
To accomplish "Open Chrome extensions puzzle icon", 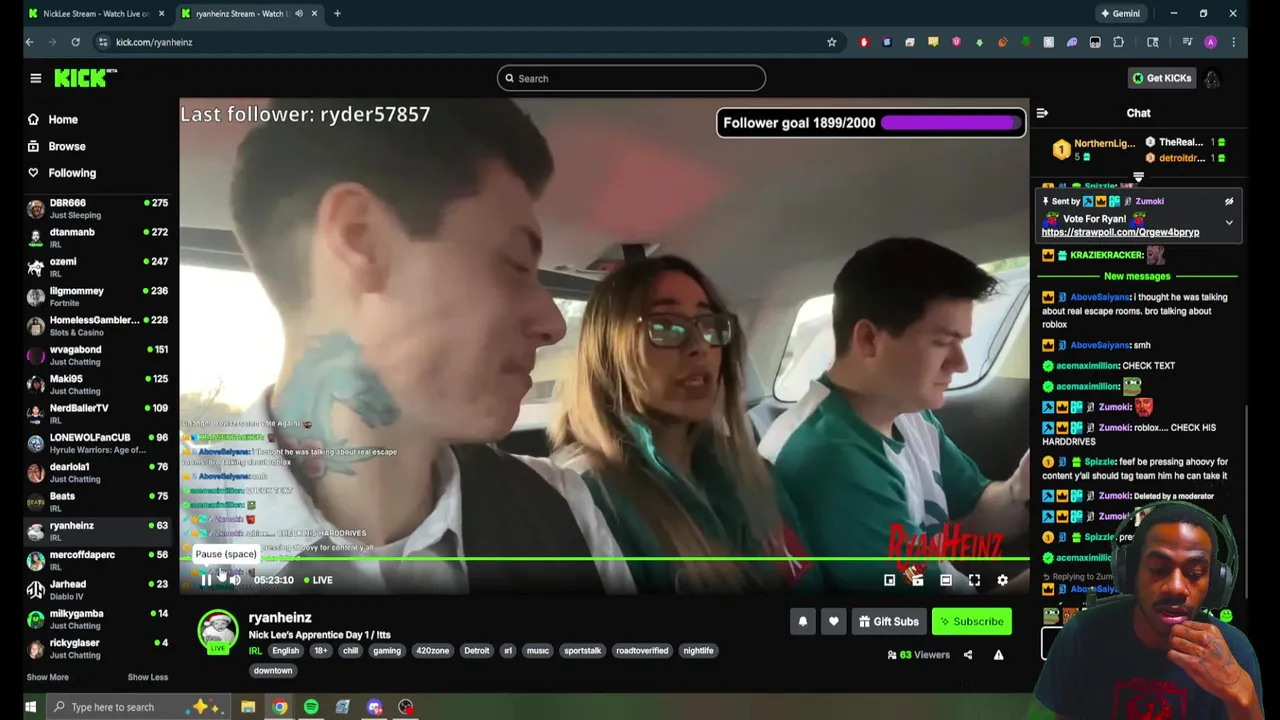I will tap(1118, 42).
